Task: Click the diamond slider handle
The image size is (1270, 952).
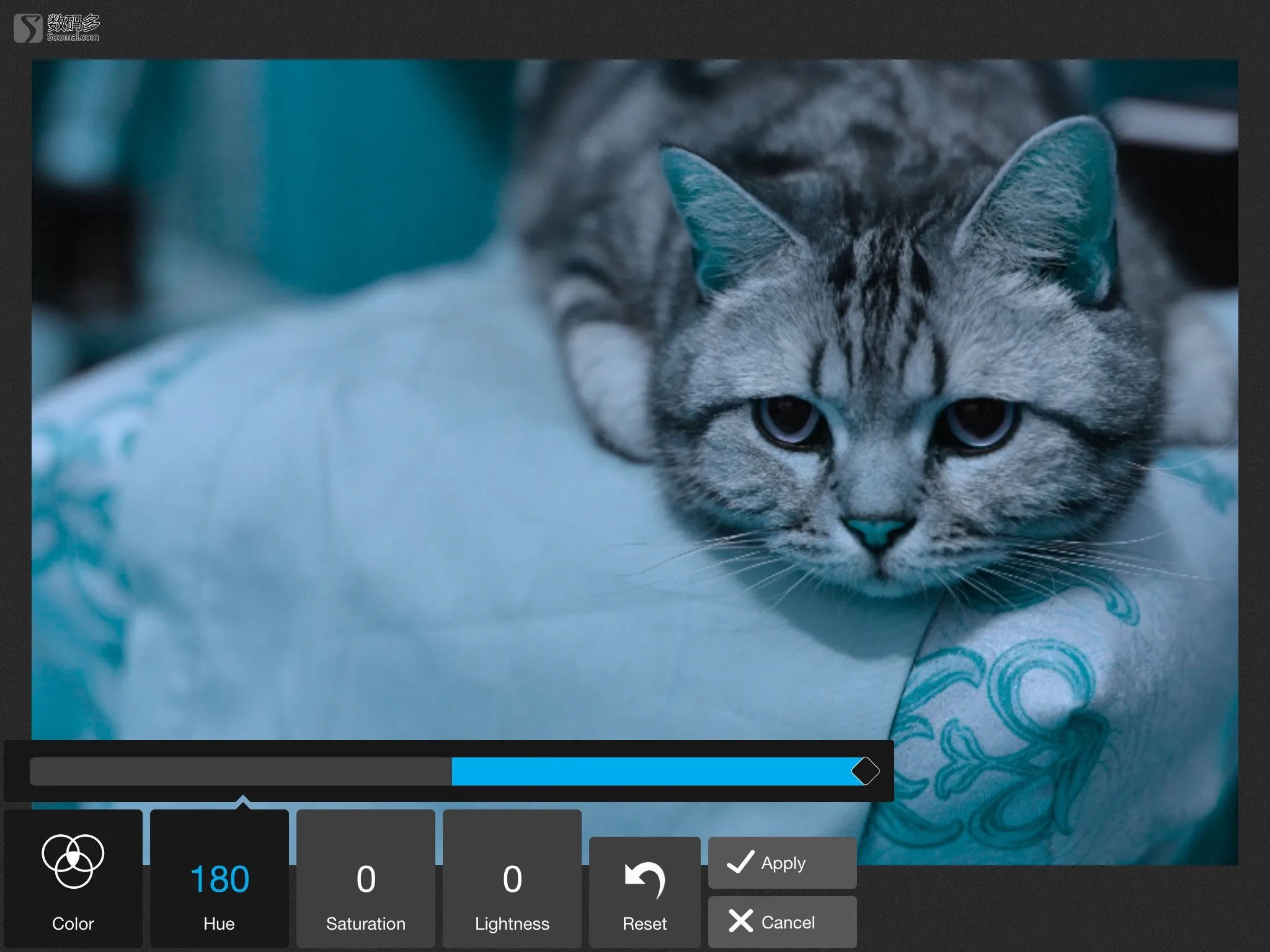Action: (866, 771)
